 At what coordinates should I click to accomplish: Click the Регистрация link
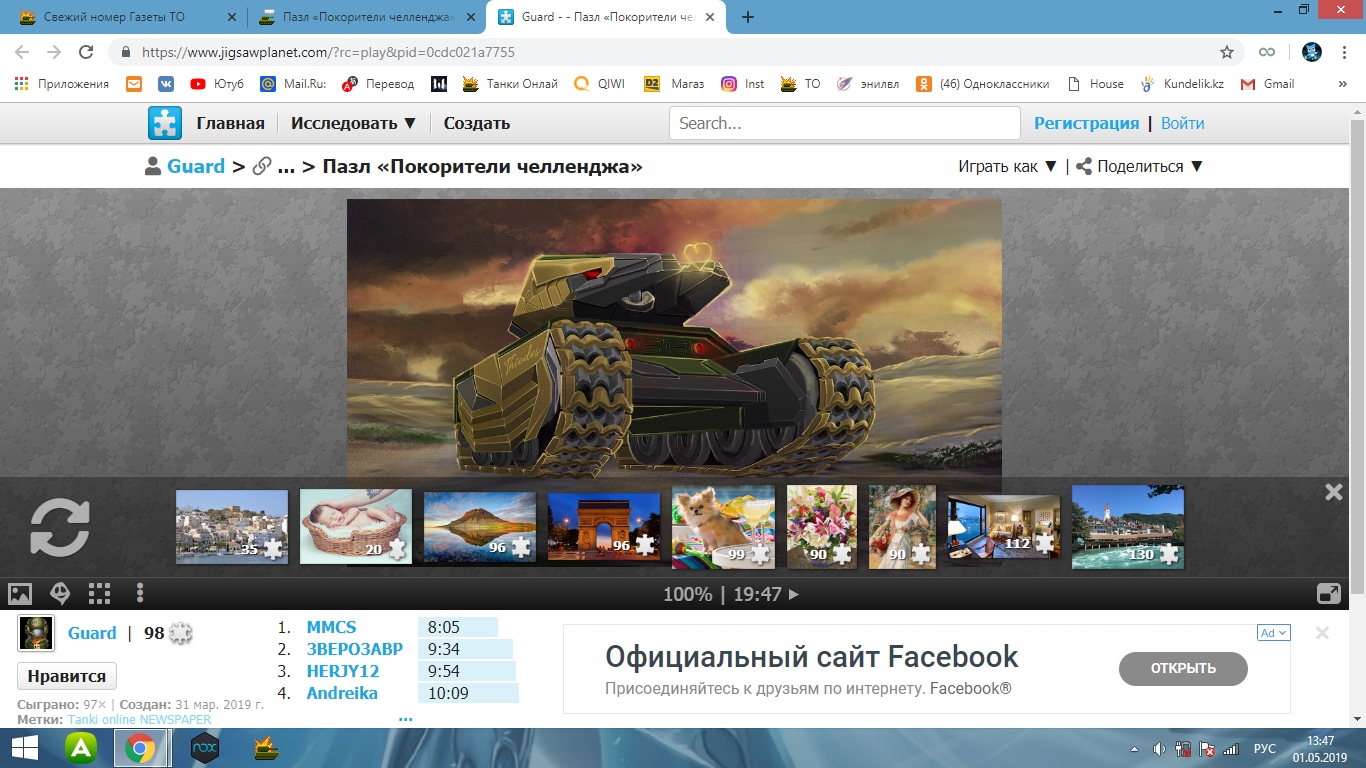1086,123
